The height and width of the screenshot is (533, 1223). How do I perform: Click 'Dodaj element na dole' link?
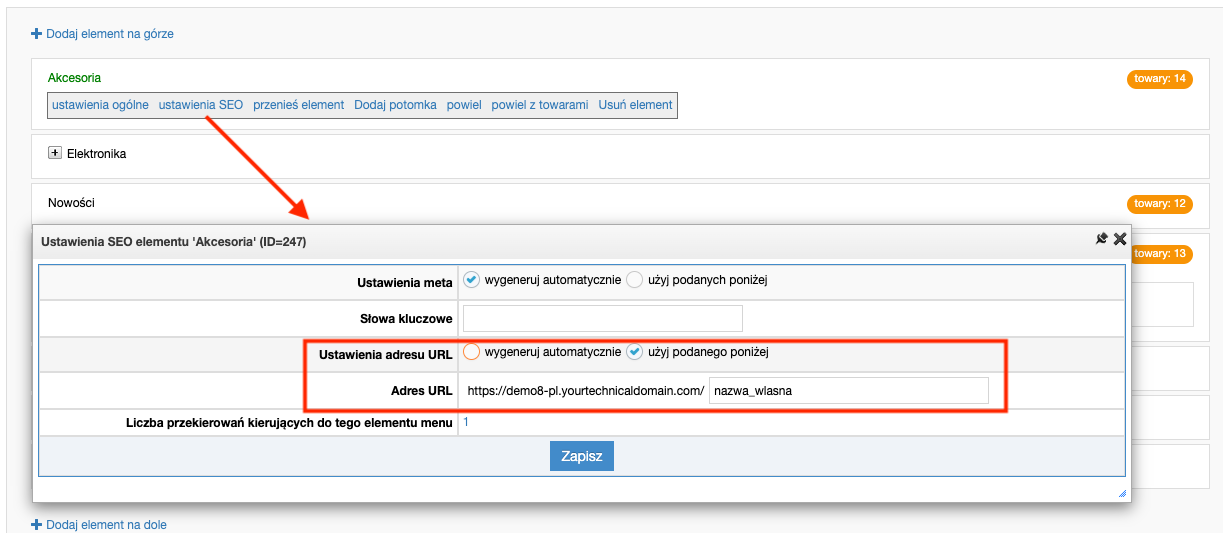pyautogui.click(x=106, y=524)
